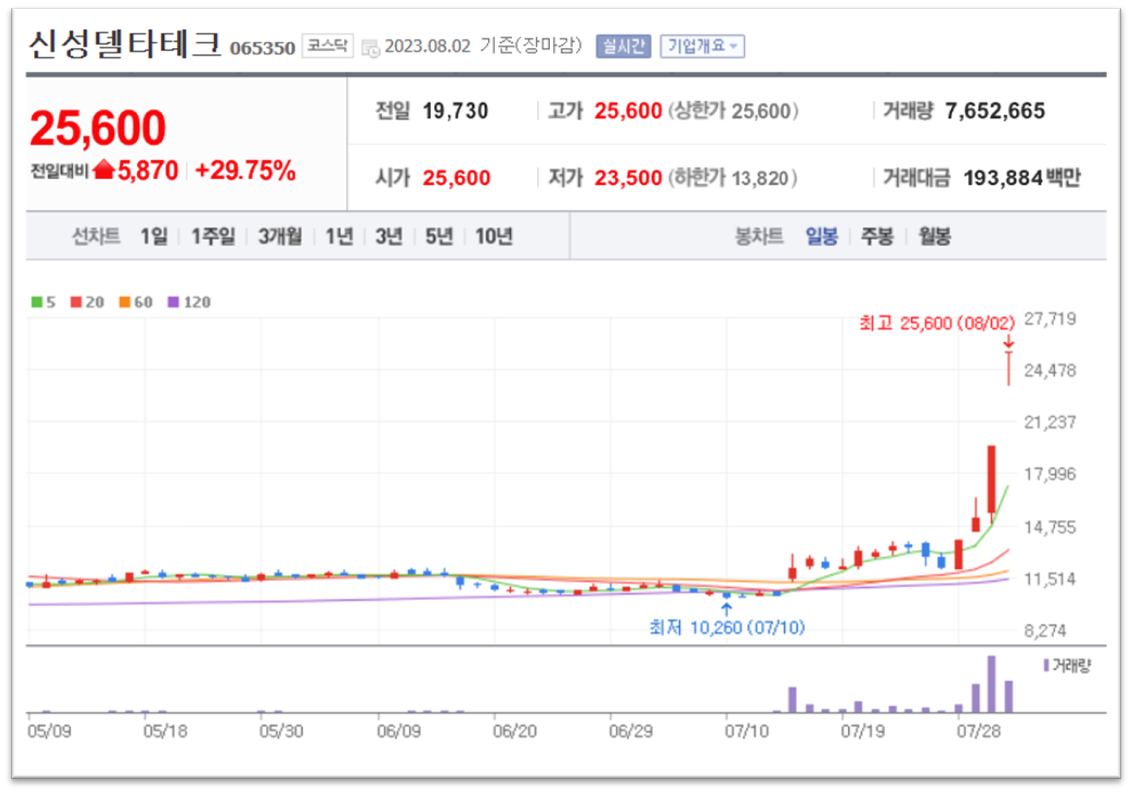Click the 07/28 date axis label
This screenshot has width=1132, height=793.
pos(979,731)
